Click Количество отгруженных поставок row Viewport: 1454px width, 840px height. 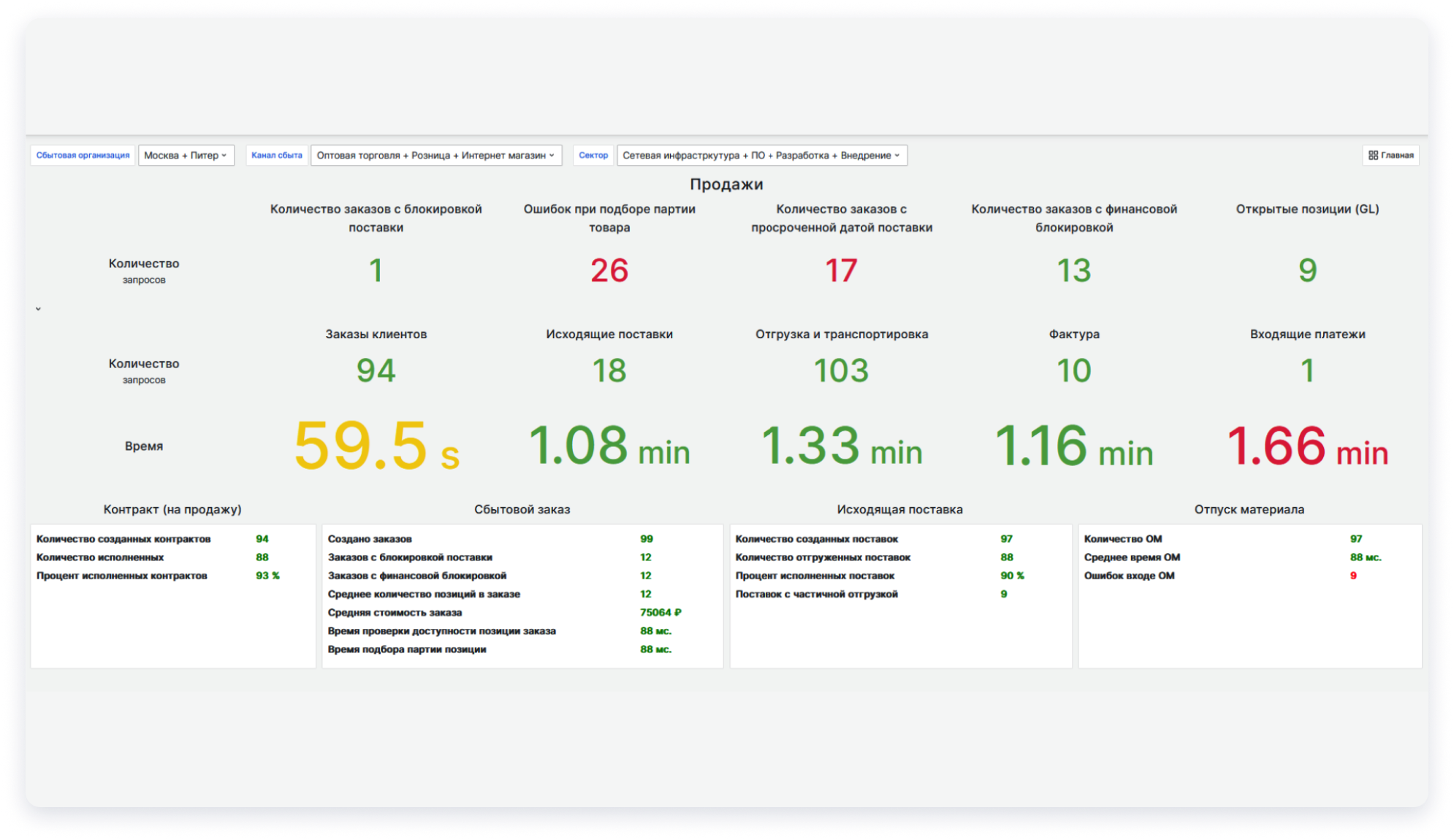pyautogui.click(x=901, y=557)
